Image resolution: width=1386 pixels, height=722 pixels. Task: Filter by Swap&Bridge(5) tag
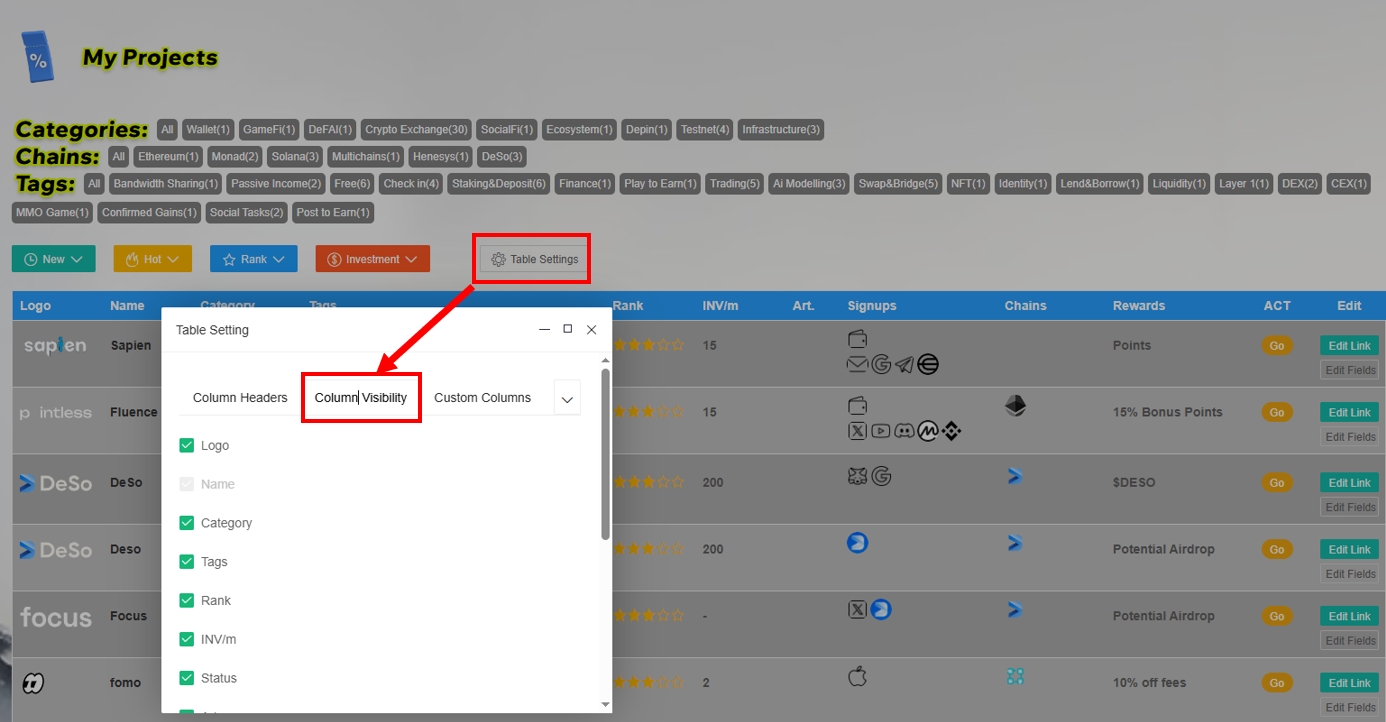coord(898,184)
